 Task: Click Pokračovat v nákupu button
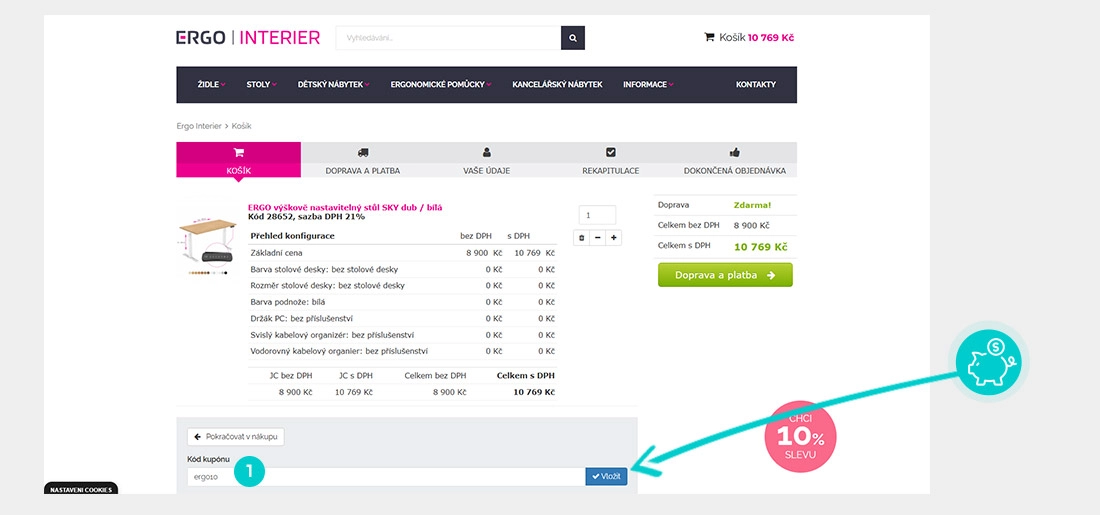pyautogui.click(x=236, y=436)
